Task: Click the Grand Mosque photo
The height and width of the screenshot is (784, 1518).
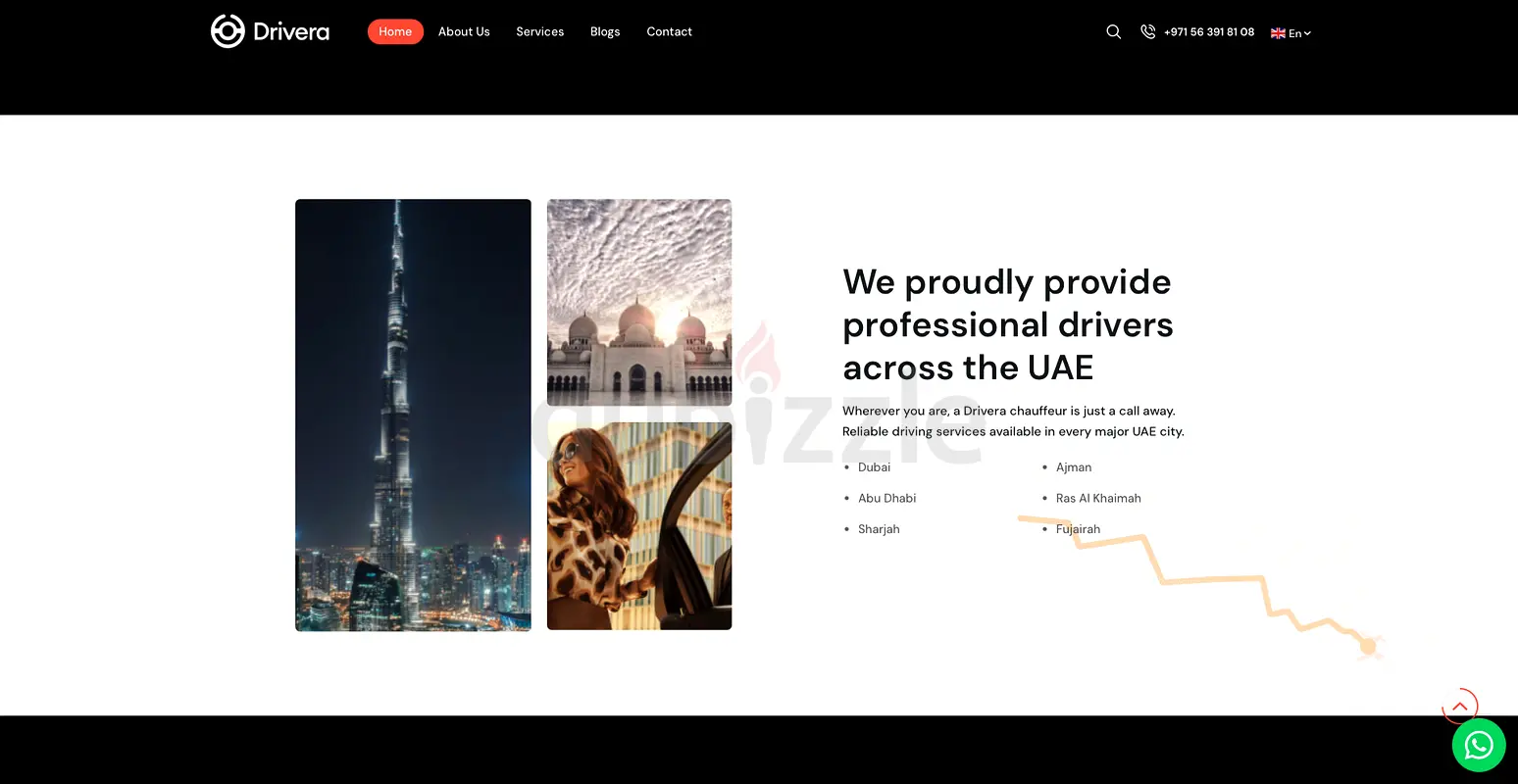Action: coord(639,302)
